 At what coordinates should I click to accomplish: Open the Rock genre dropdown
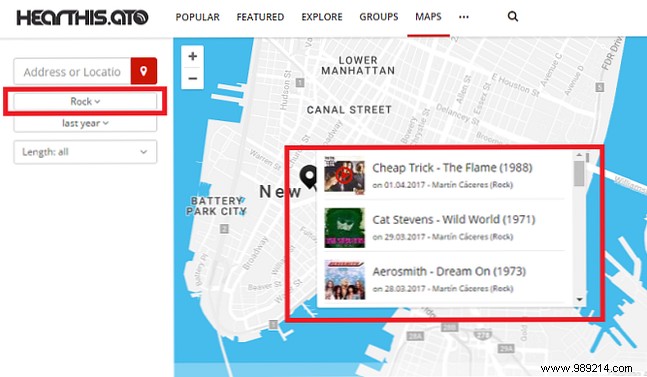point(85,101)
